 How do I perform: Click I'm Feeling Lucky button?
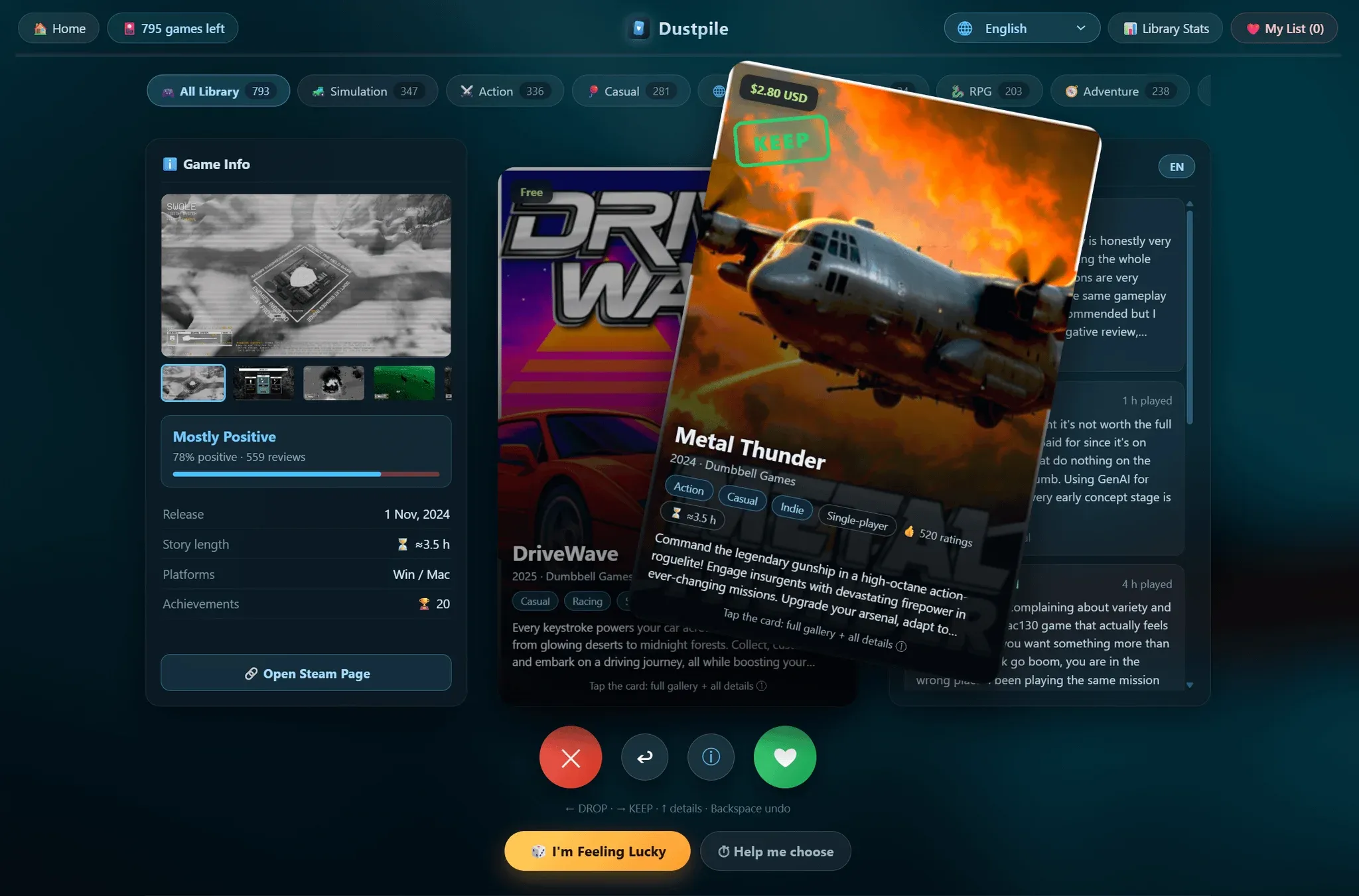pos(597,852)
